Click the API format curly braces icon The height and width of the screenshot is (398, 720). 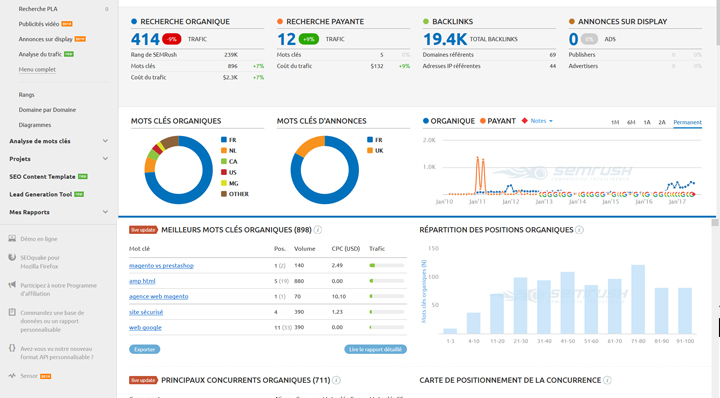pos(12,348)
